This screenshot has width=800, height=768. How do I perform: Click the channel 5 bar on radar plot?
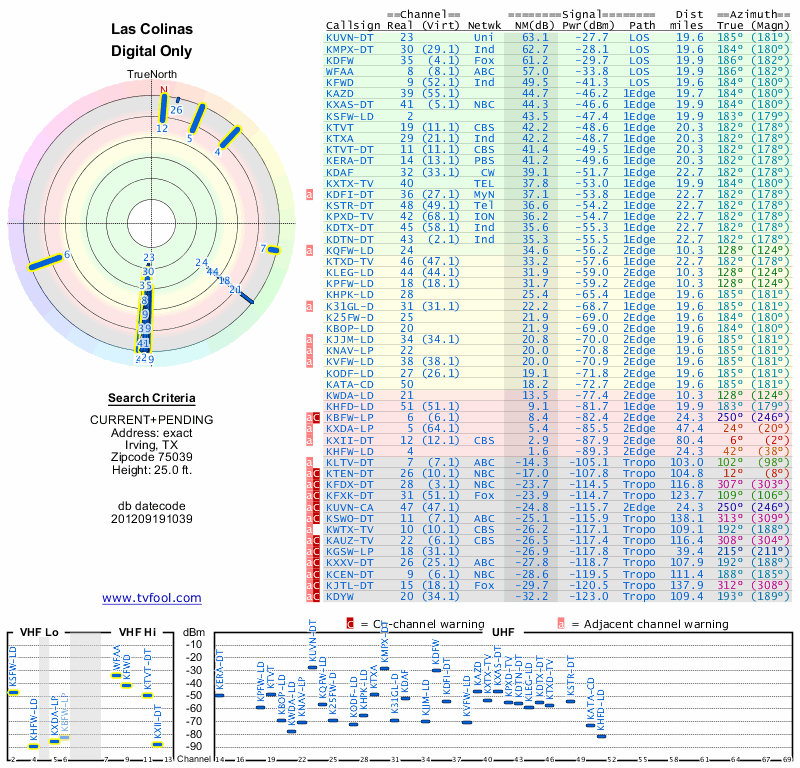pos(197,118)
